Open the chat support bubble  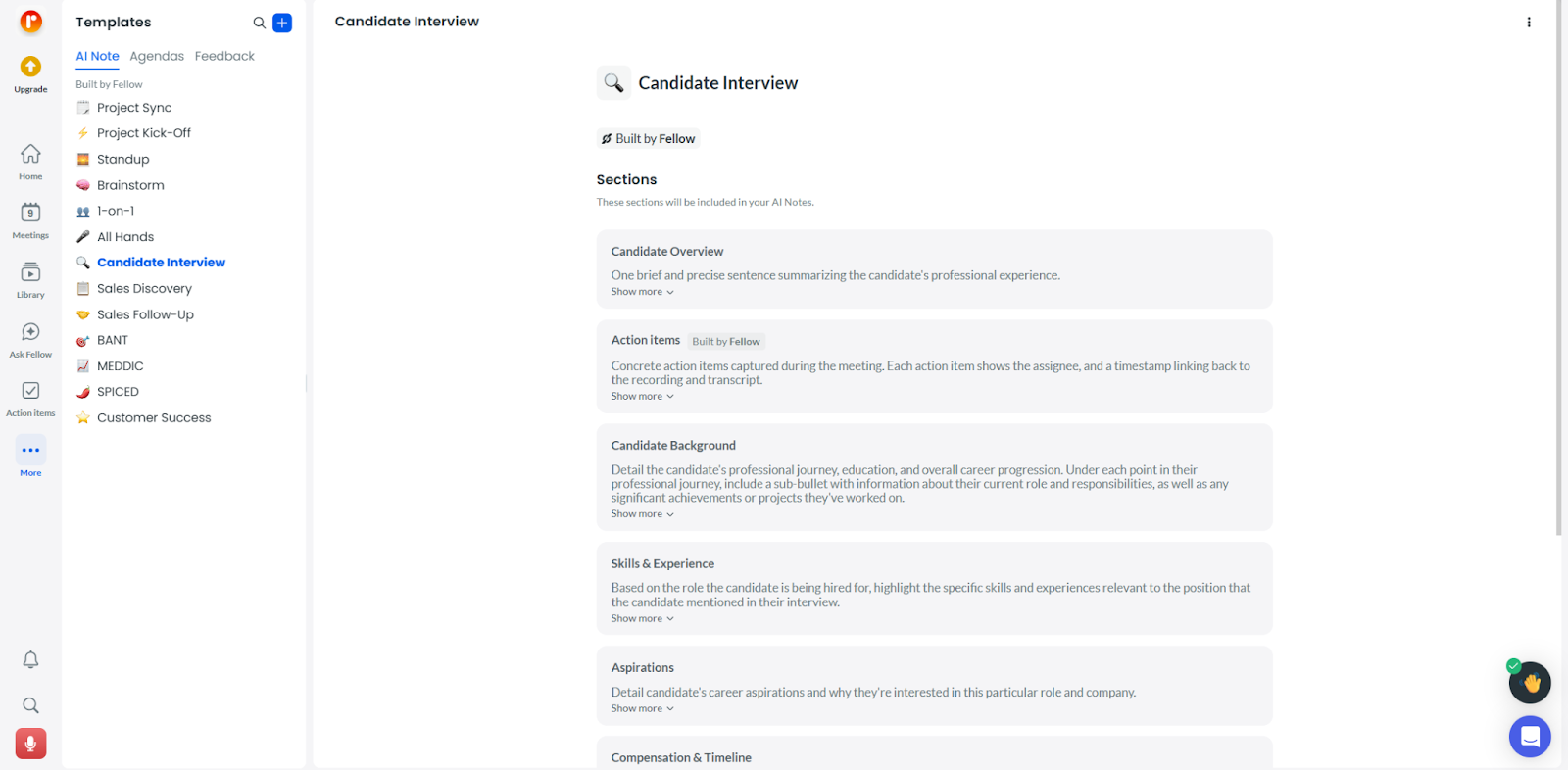(x=1530, y=737)
